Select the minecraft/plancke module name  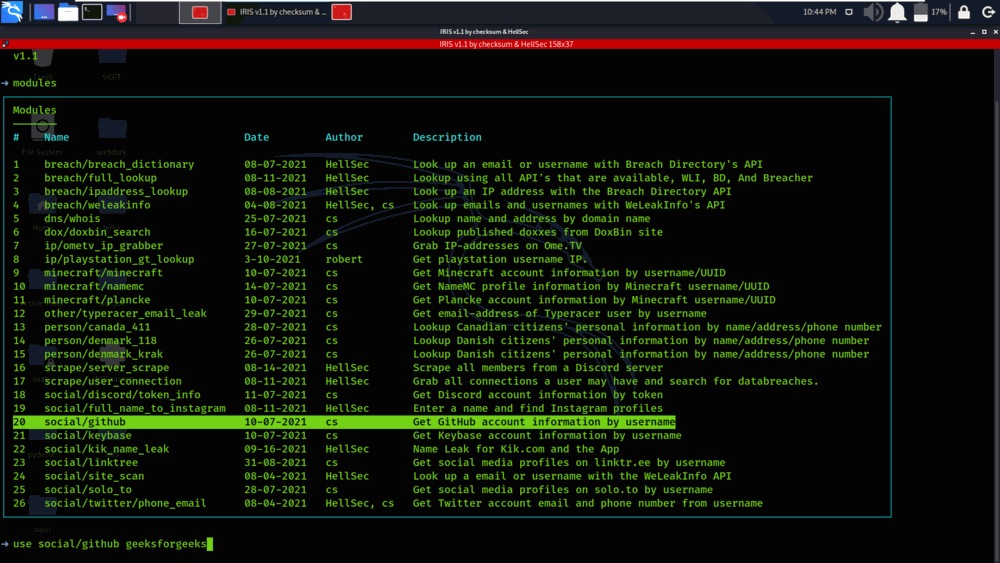(x=97, y=300)
